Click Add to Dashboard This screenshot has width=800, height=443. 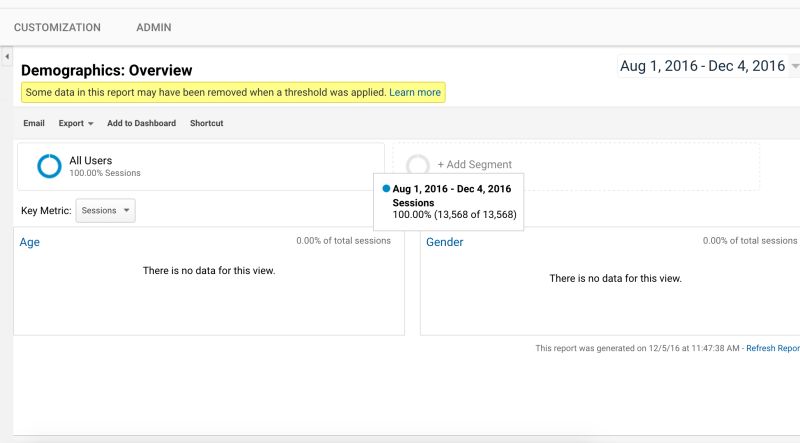(x=141, y=123)
